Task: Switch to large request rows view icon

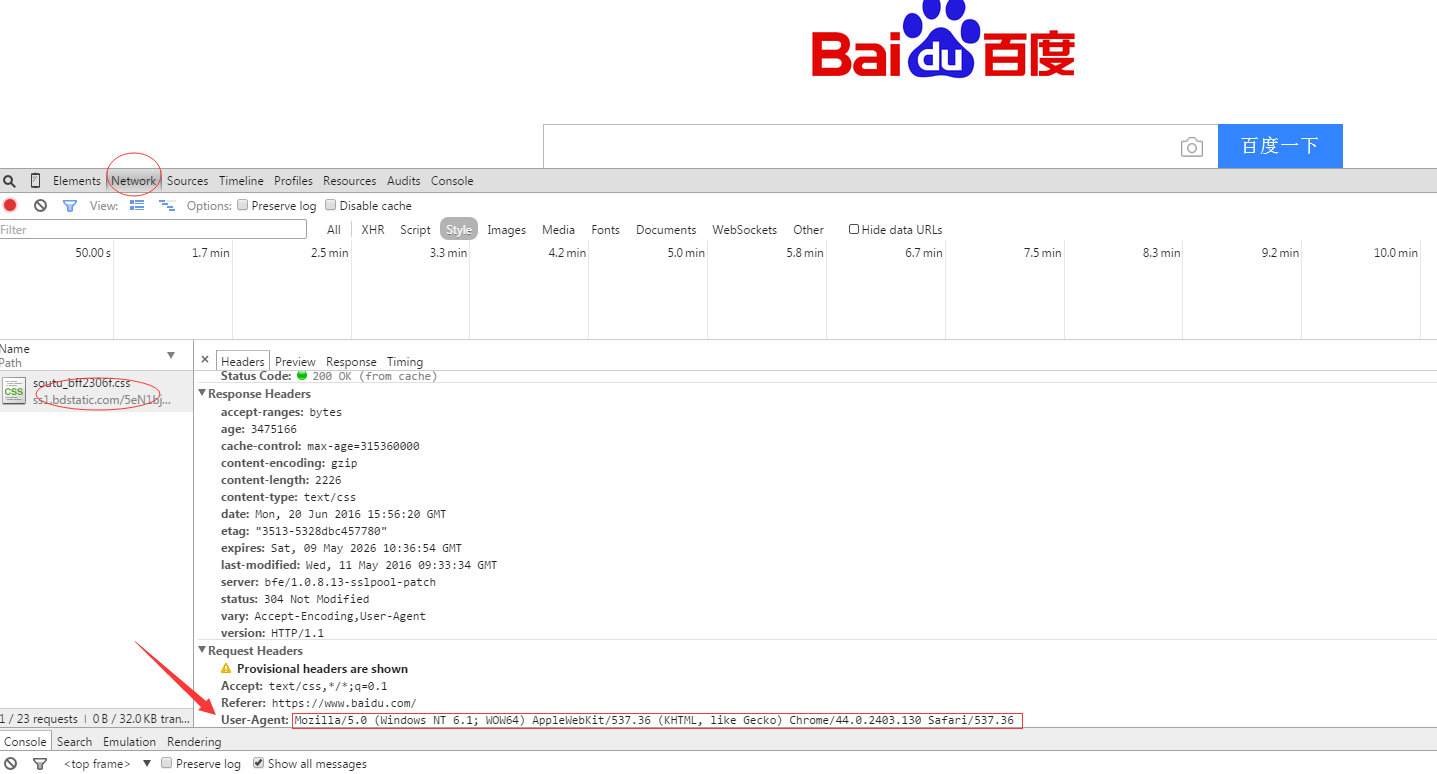Action: (137, 205)
